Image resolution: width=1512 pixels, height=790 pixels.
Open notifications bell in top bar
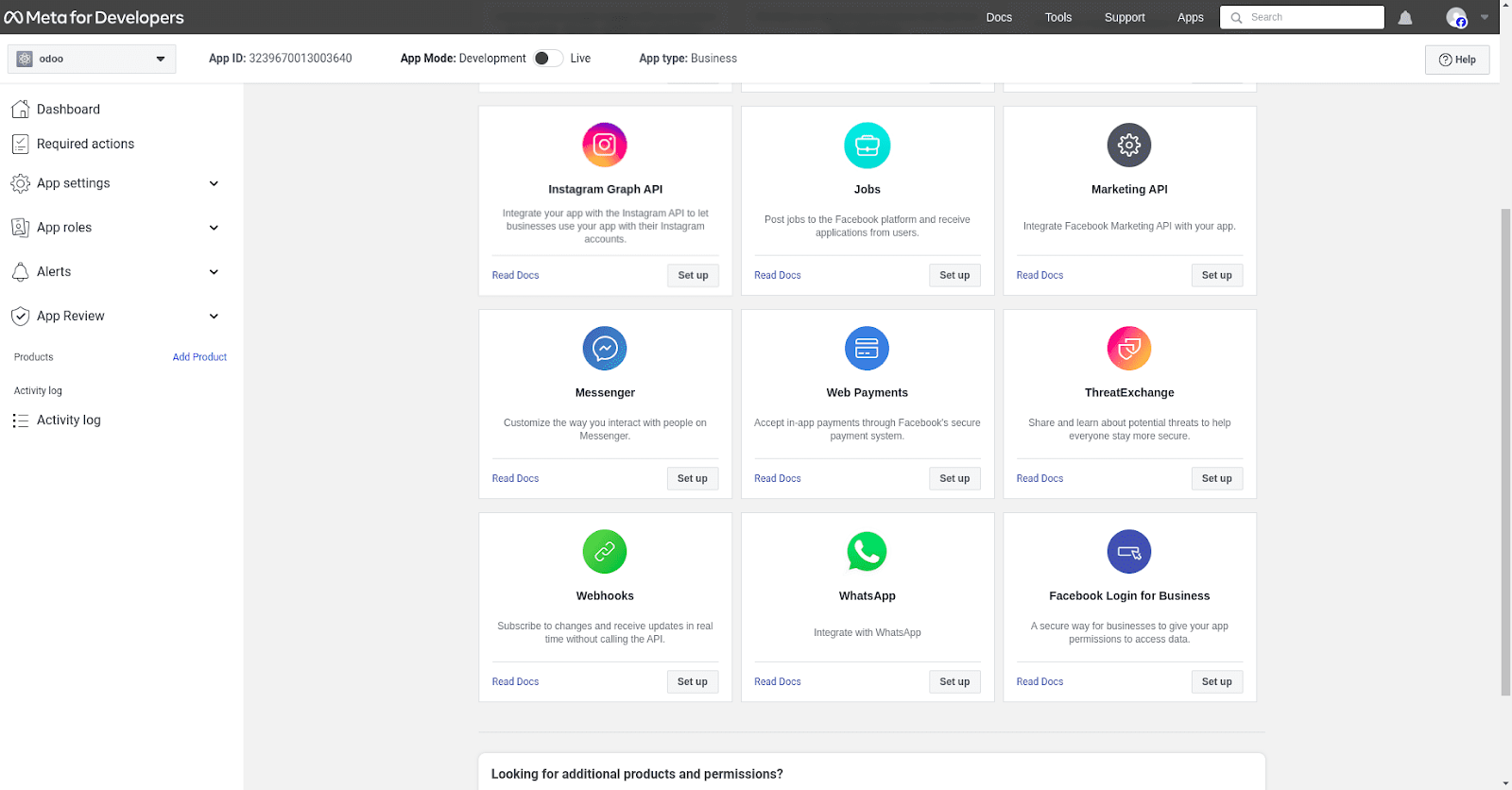click(x=1405, y=18)
